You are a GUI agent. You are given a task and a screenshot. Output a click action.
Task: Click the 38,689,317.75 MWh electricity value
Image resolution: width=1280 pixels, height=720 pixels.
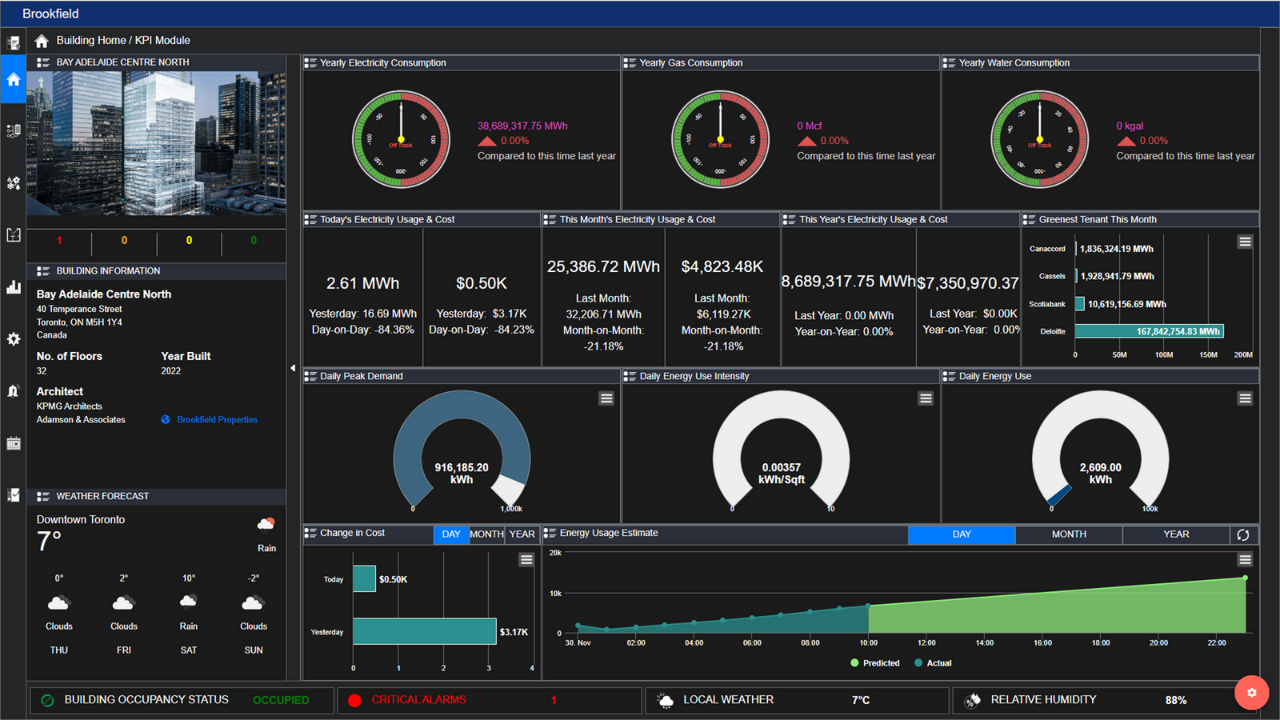click(x=522, y=126)
